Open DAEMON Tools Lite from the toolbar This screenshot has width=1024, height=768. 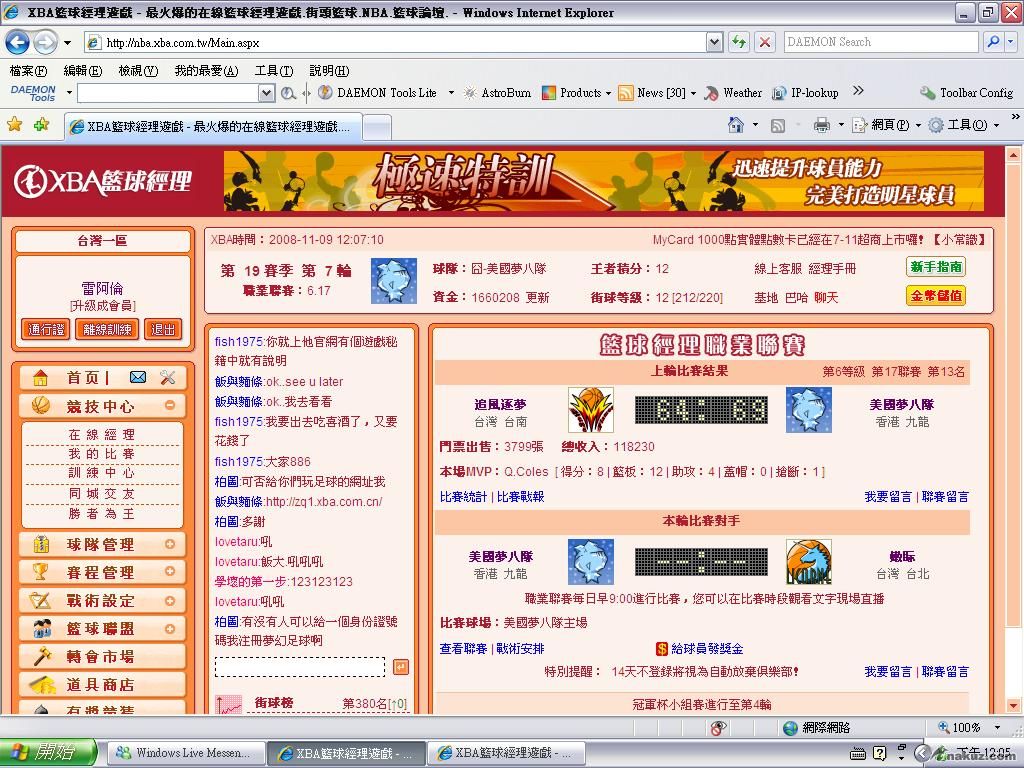378,93
